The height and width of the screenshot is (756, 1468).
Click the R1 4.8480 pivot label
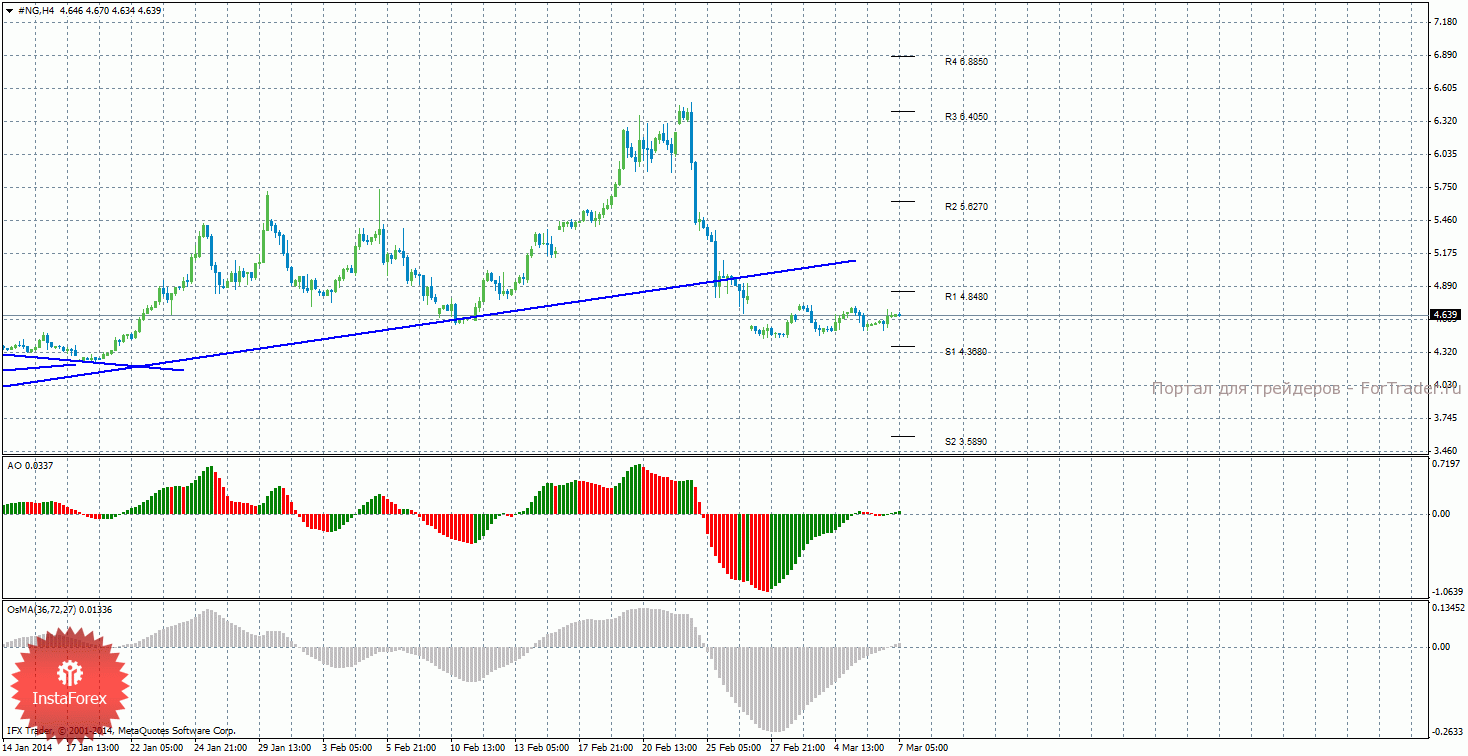(966, 297)
